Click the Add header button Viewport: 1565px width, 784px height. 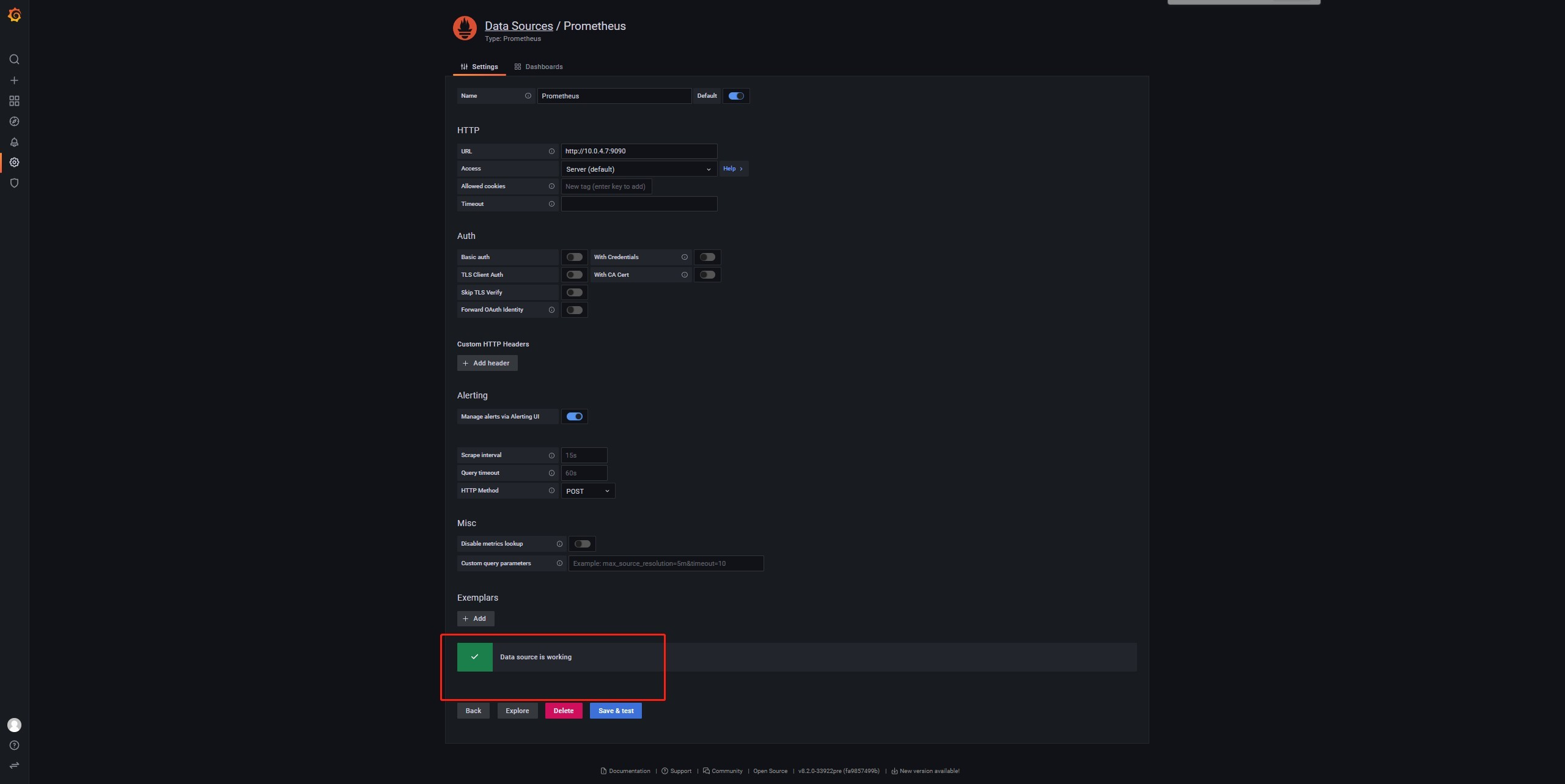(487, 363)
